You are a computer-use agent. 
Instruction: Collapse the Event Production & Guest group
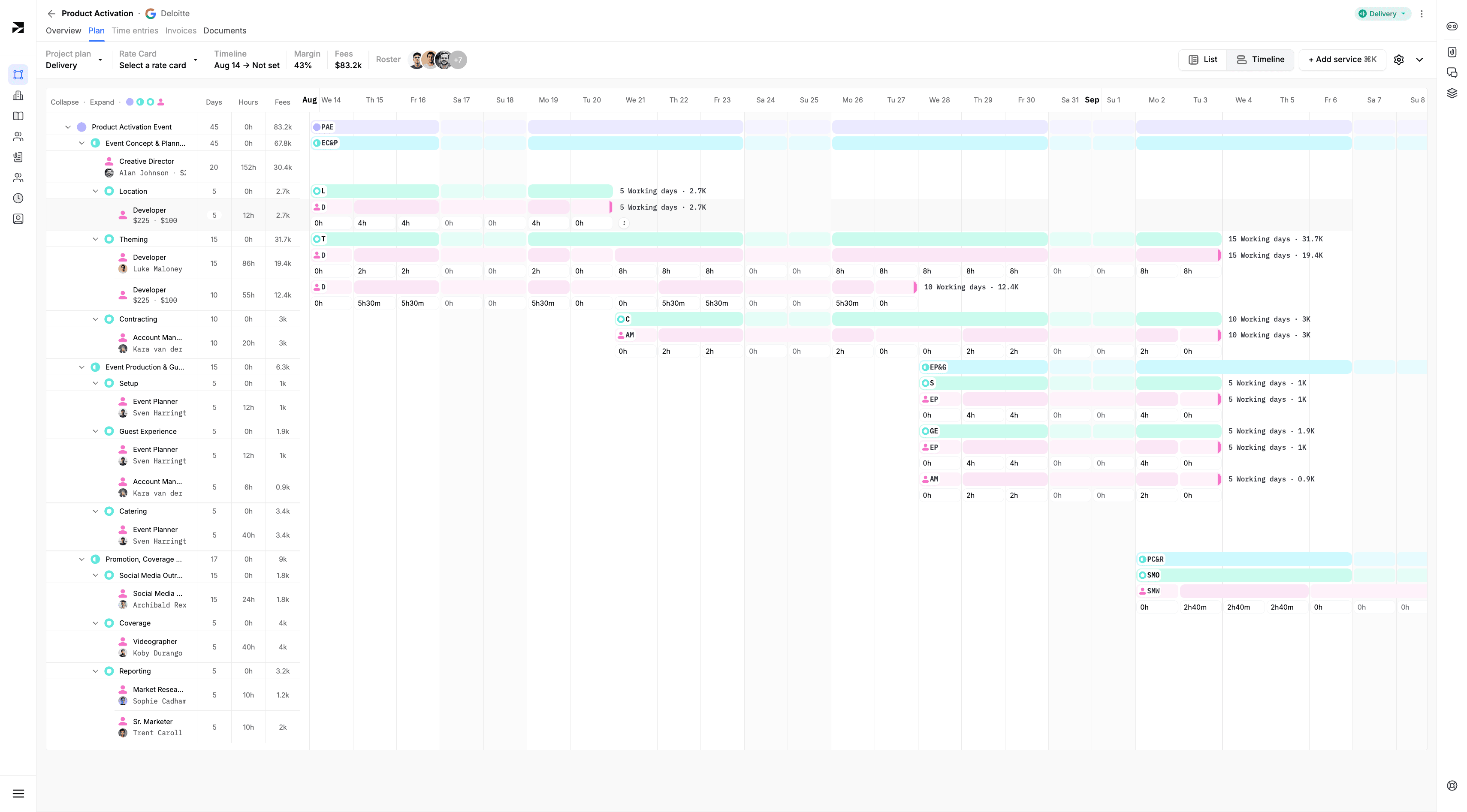81,367
